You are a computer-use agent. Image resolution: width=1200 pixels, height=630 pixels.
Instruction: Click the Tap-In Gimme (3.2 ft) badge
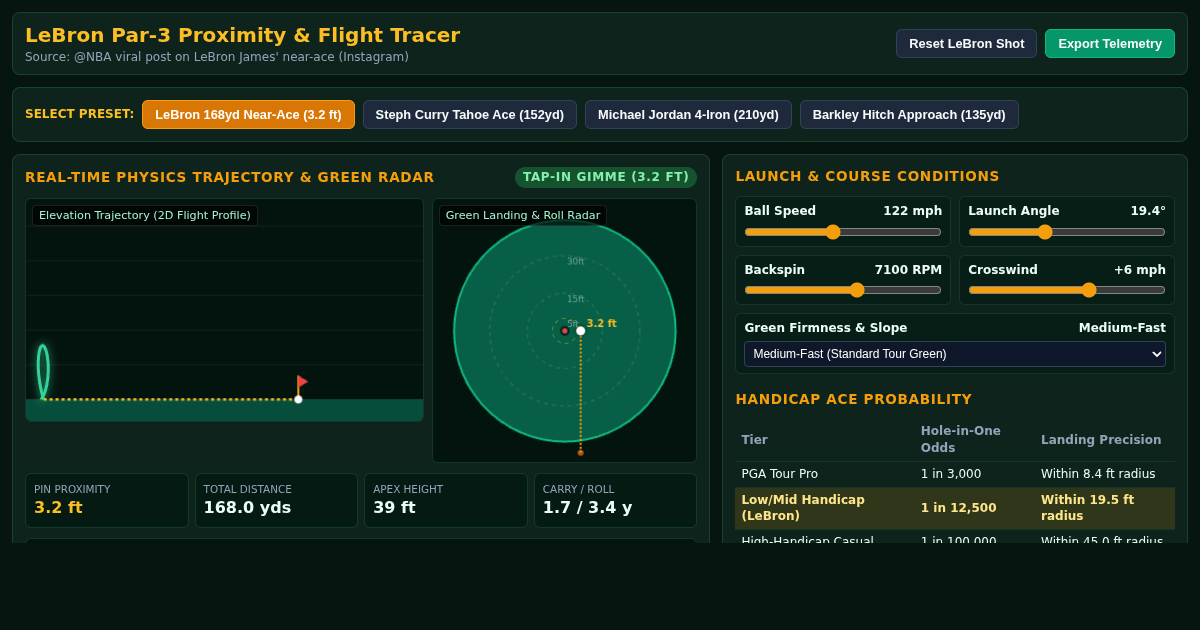point(606,177)
